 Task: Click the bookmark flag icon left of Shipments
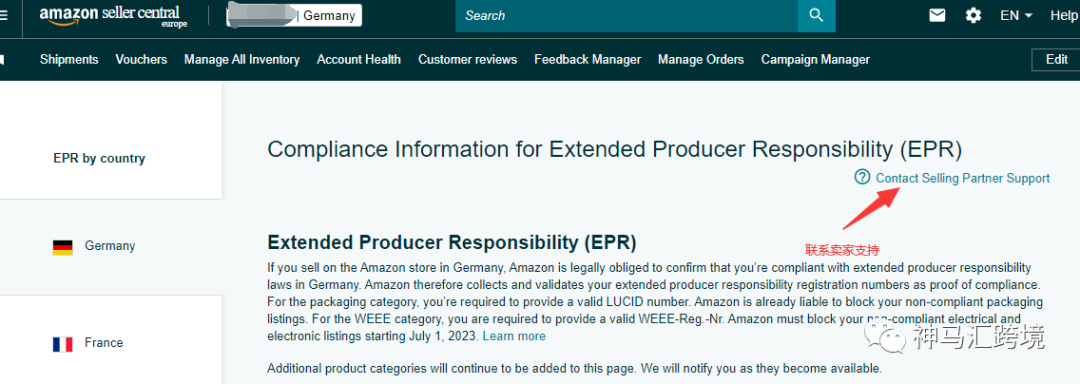pyautogui.click(x=2, y=60)
